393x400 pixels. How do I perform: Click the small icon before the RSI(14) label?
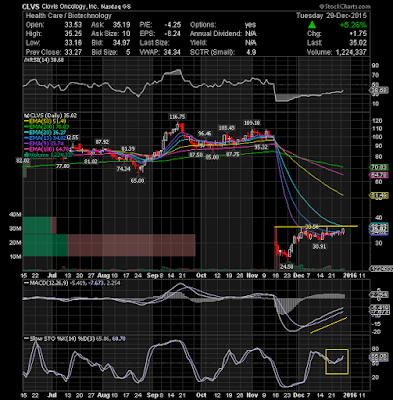click(x=25, y=60)
